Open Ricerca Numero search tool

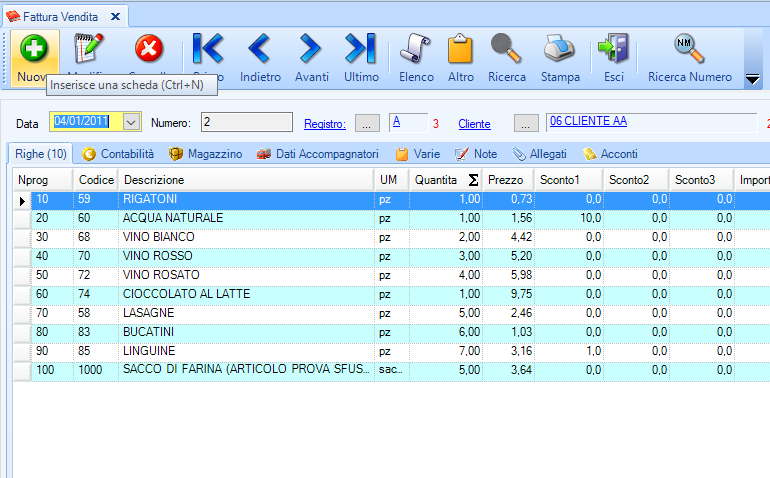point(689,49)
